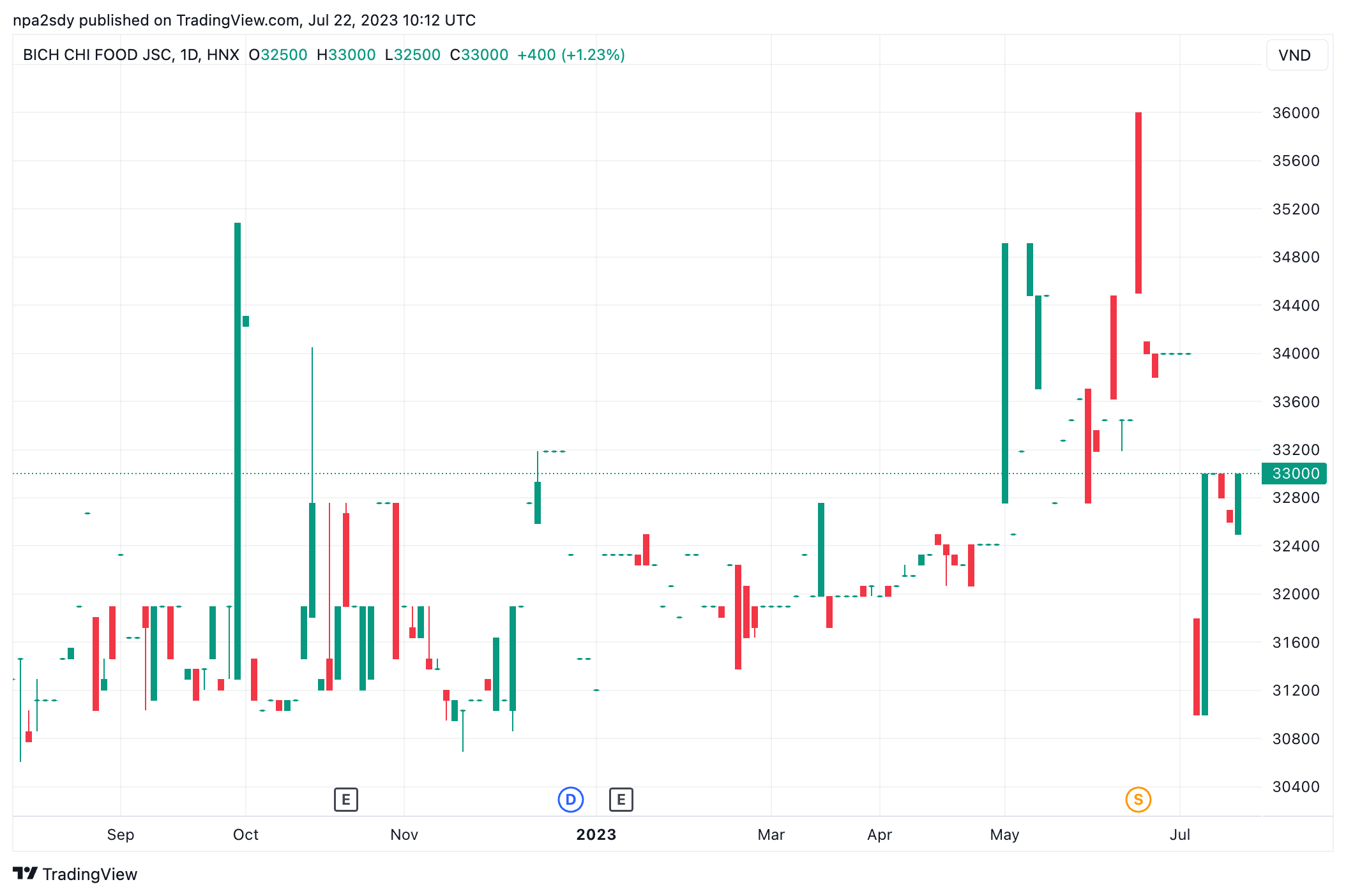The width and height of the screenshot is (1346, 896).
Task: Click the high value H33000
Action: pyautogui.click(x=346, y=55)
